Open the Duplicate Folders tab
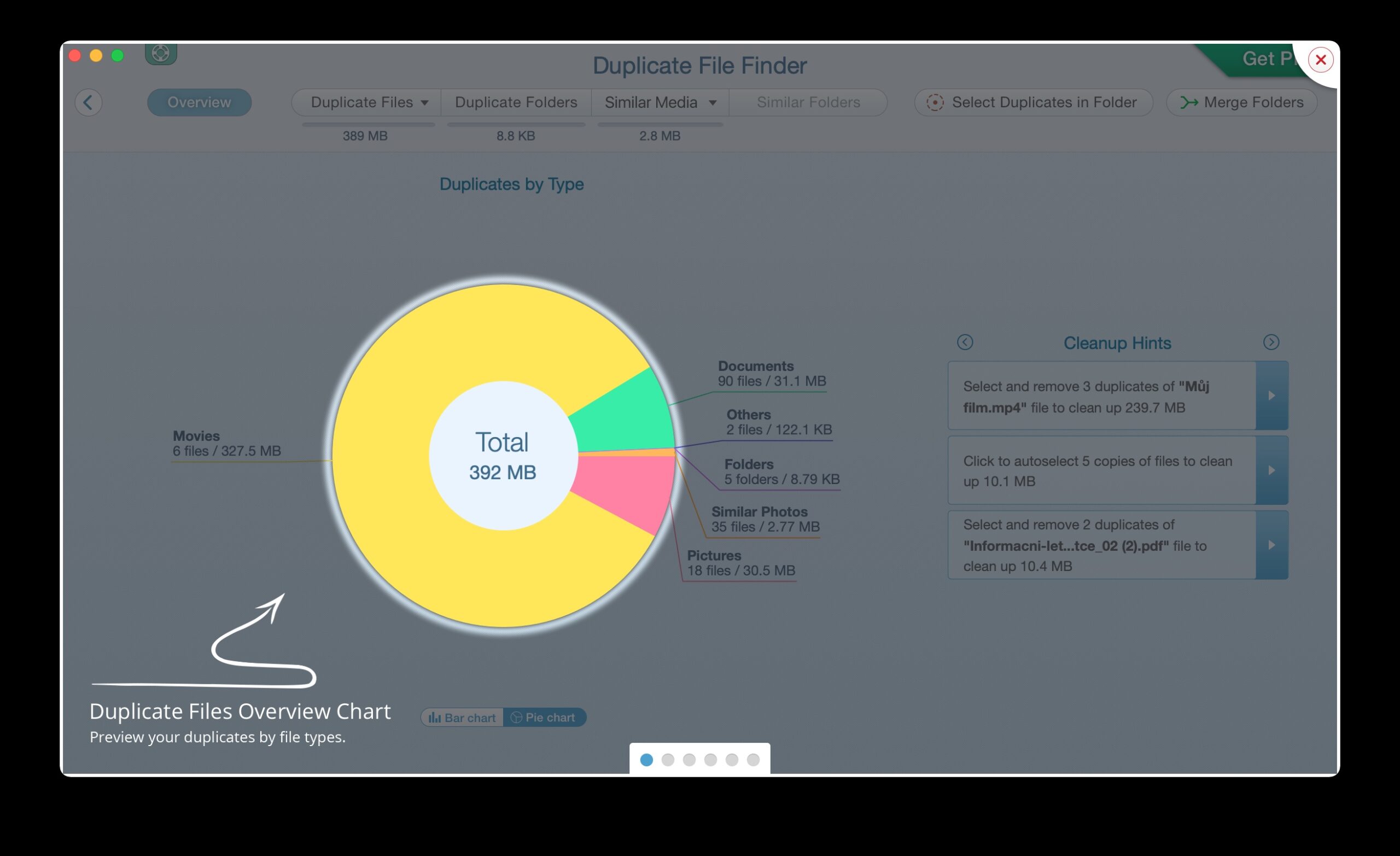The height and width of the screenshot is (856, 1400). coord(515,102)
